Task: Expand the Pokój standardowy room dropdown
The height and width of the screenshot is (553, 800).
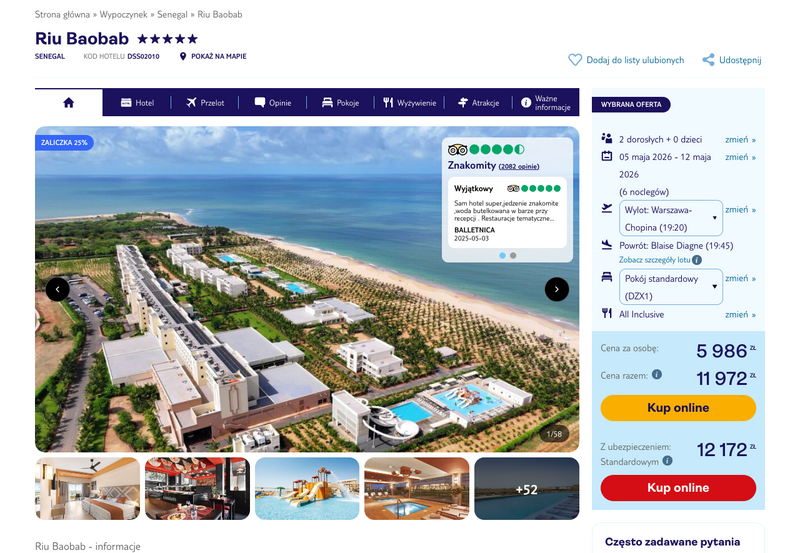Action: pyautogui.click(x=670, y=287)
